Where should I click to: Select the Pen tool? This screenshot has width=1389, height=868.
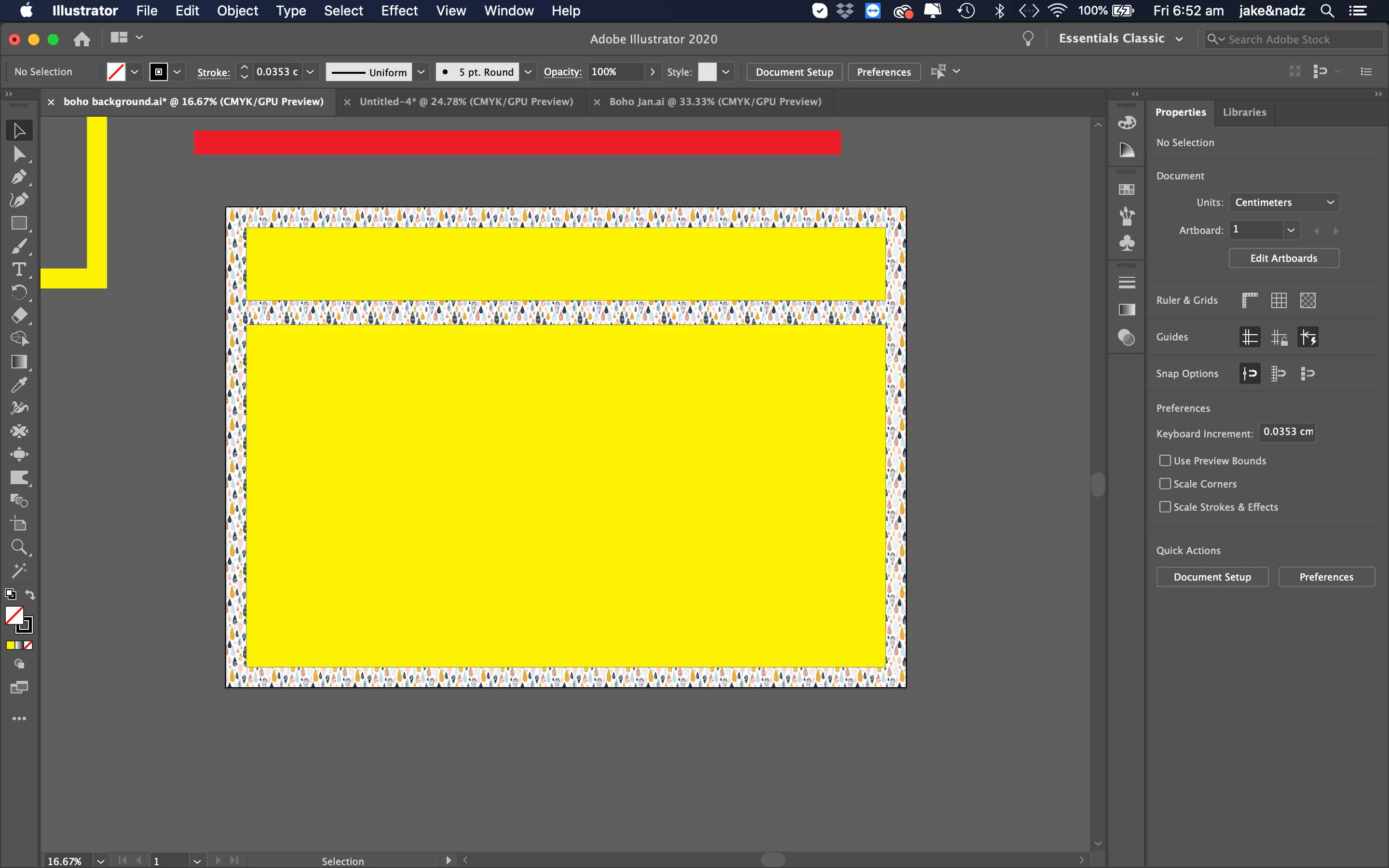coord(18,177)
